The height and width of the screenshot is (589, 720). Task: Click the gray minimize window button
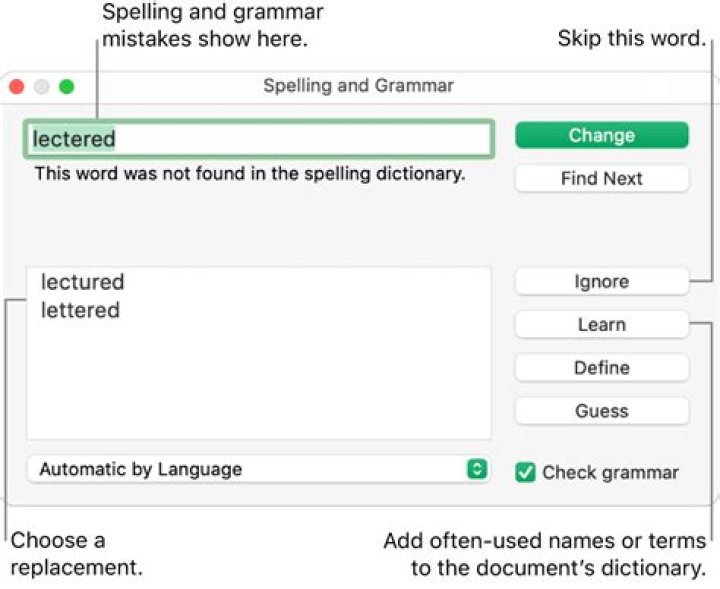42,86
